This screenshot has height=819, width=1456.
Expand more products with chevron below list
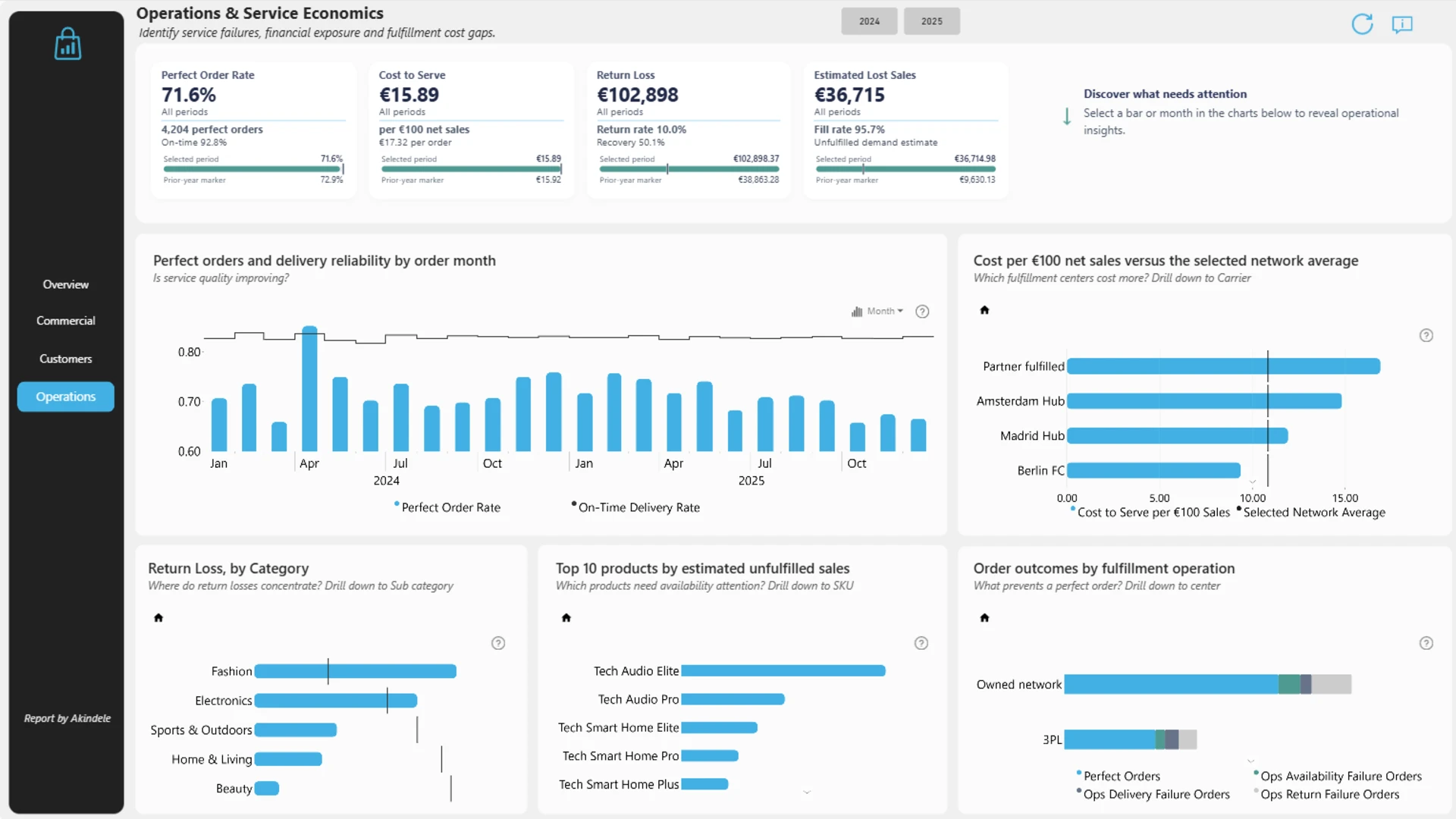point(807,792)
